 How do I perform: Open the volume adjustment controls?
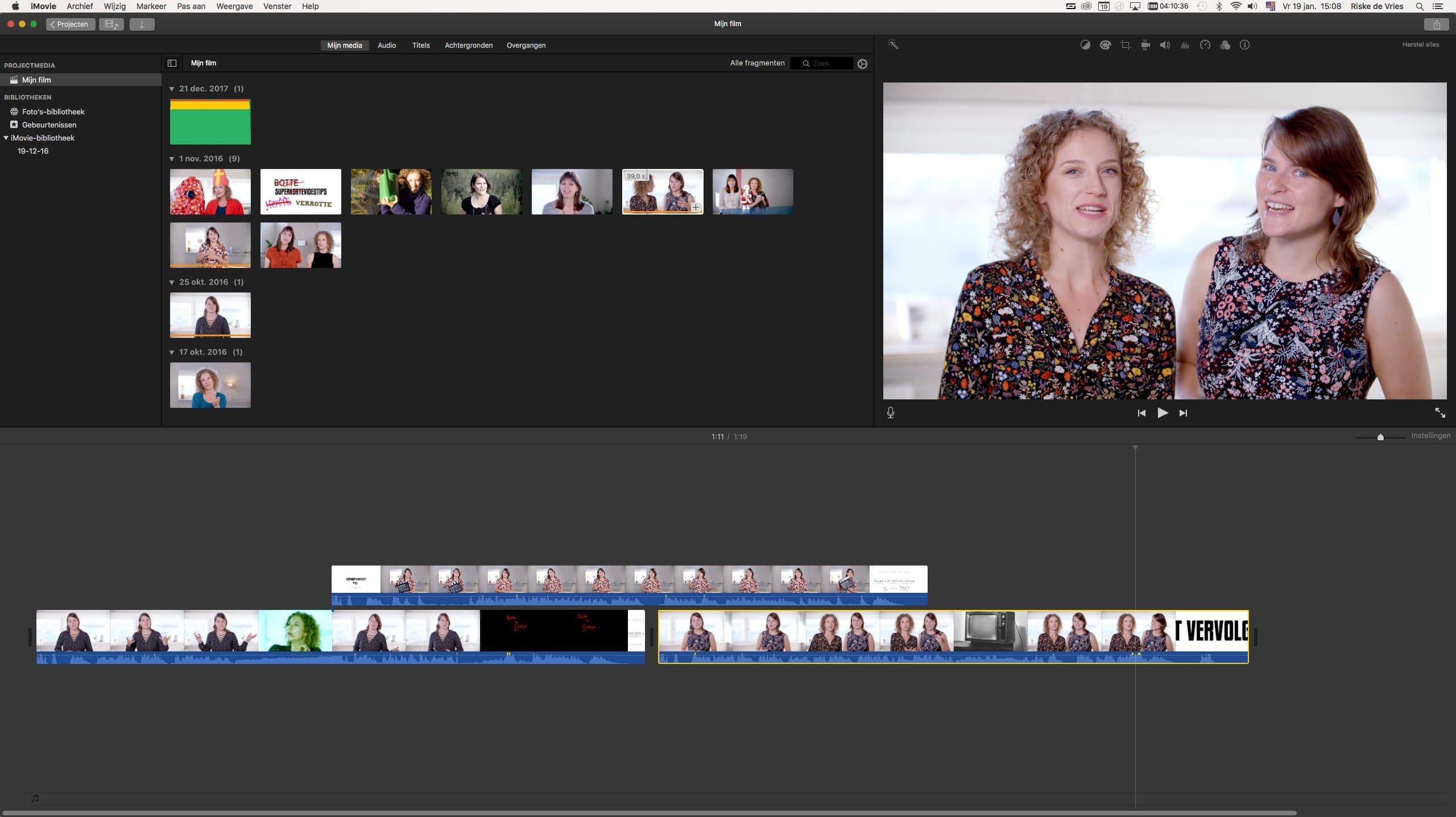pos(1165,45)
